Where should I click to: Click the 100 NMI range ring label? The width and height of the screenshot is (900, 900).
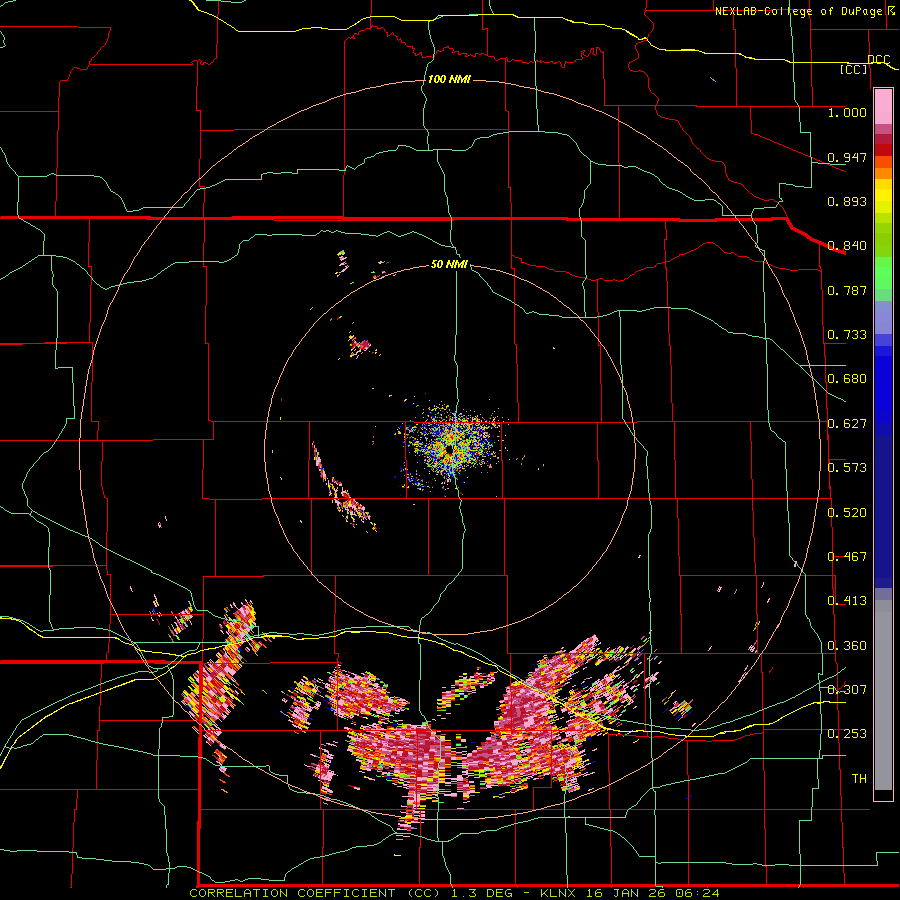(x=449, y=79)
